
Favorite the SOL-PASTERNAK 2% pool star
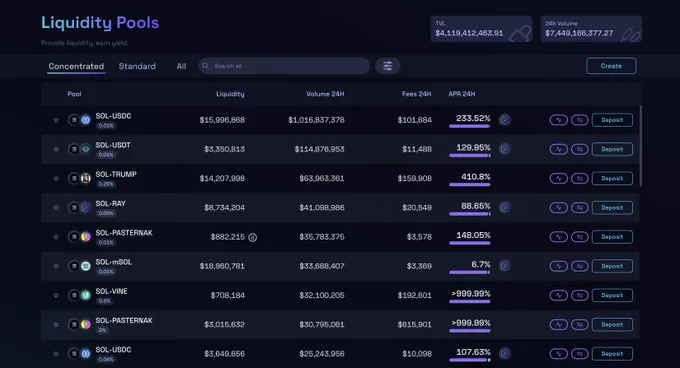(x=56, y=325)
